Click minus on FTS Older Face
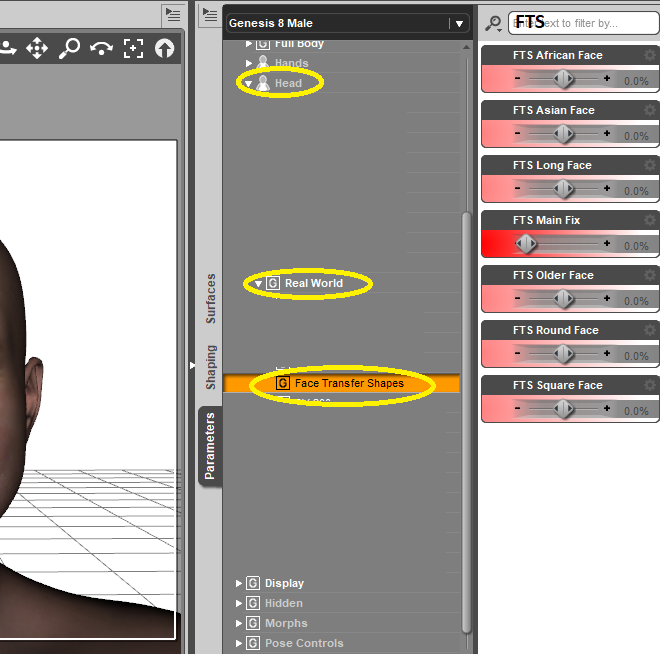 tap(517, 298)
